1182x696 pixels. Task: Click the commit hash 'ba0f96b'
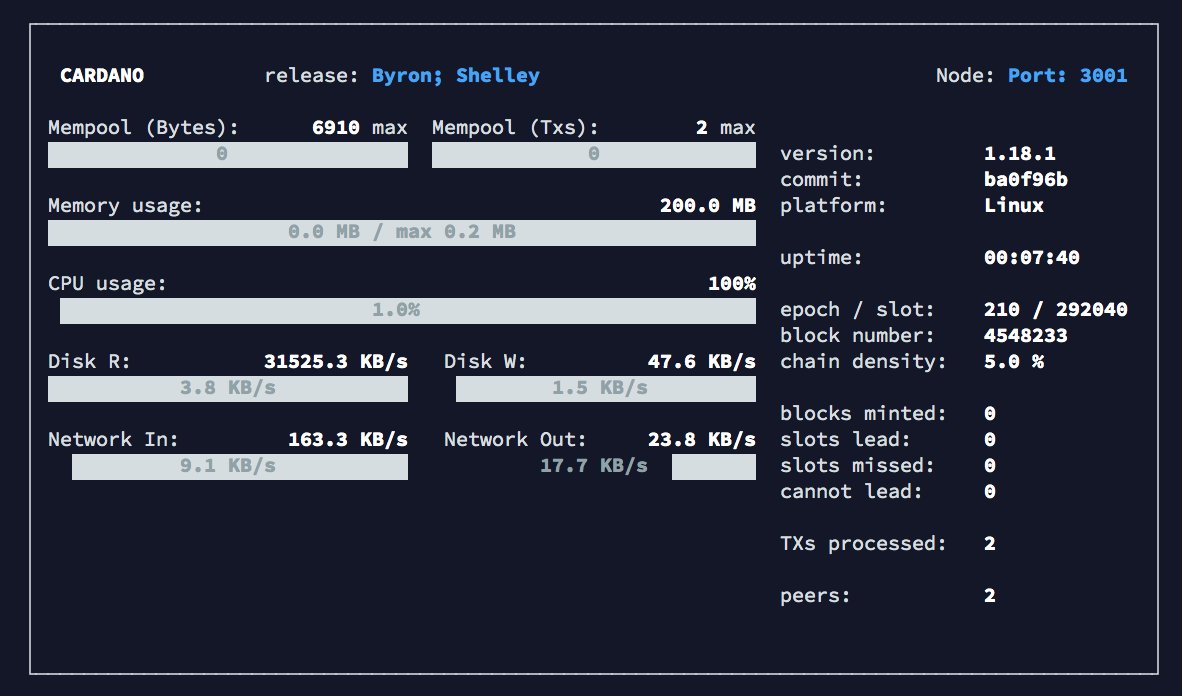click(x=1026, y=179)
